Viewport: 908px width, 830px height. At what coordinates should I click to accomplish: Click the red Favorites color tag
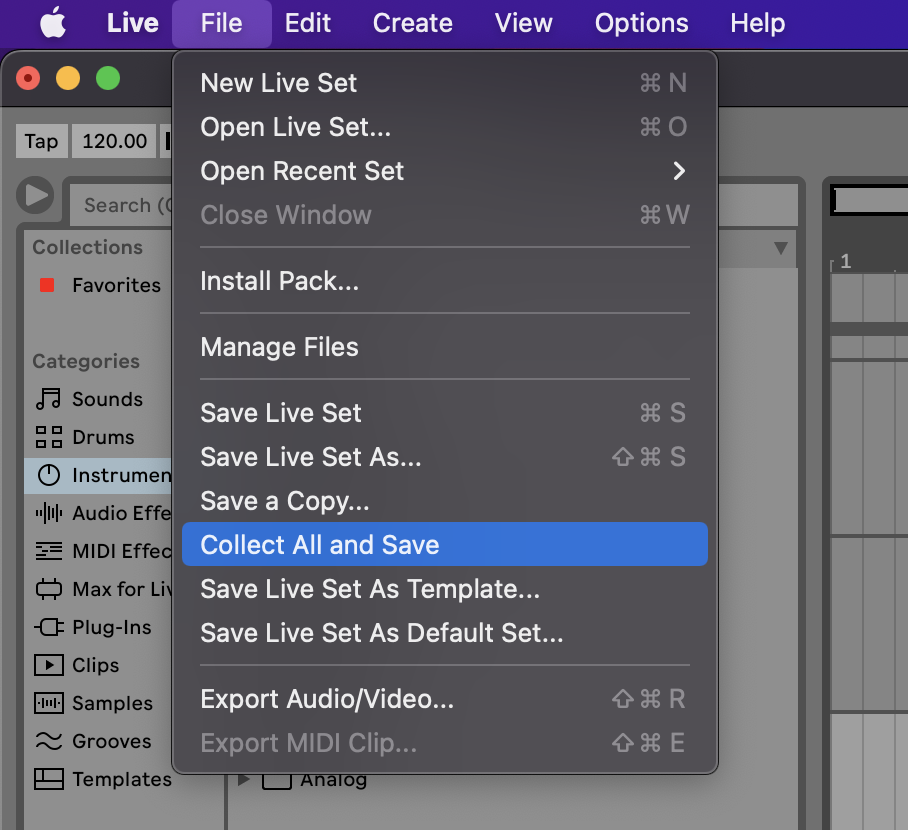(47, 285)
